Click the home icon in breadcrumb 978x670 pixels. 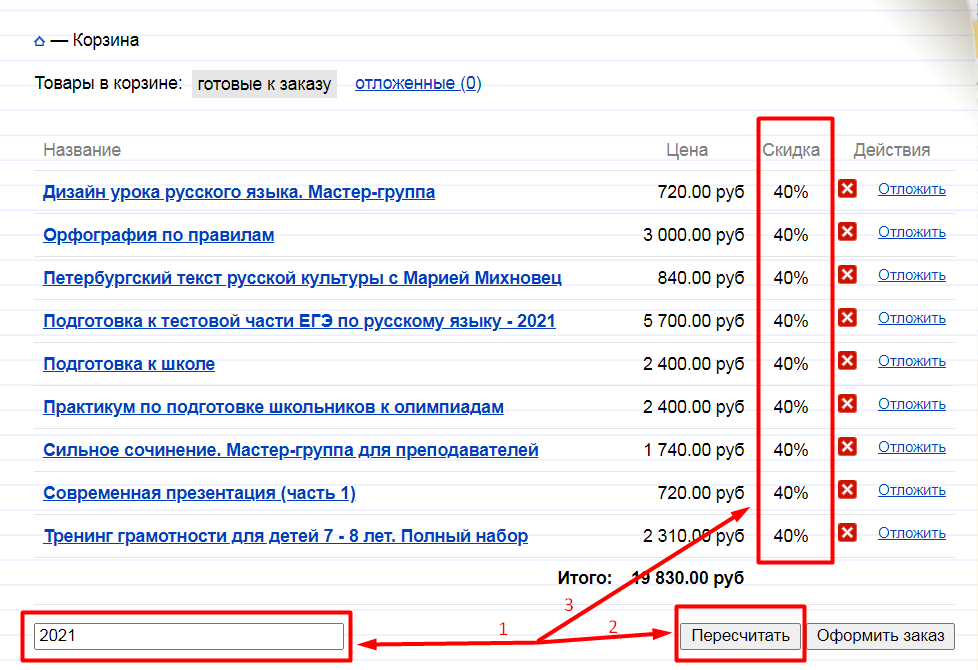pos(39,41)
